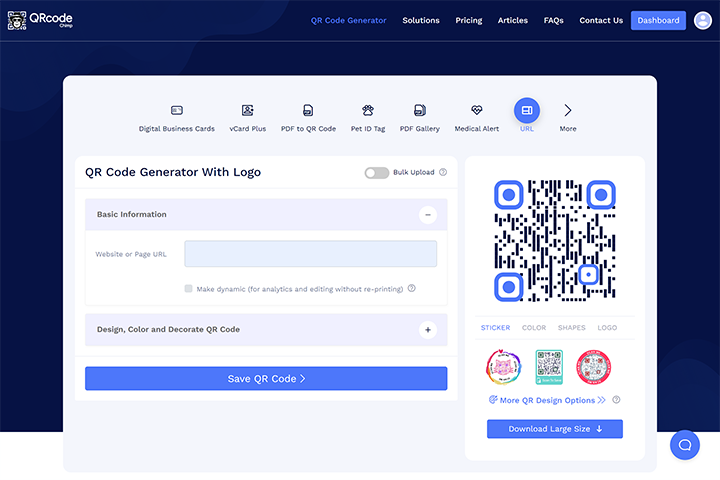Check the Make dynamic checkbox

point(188,288)
